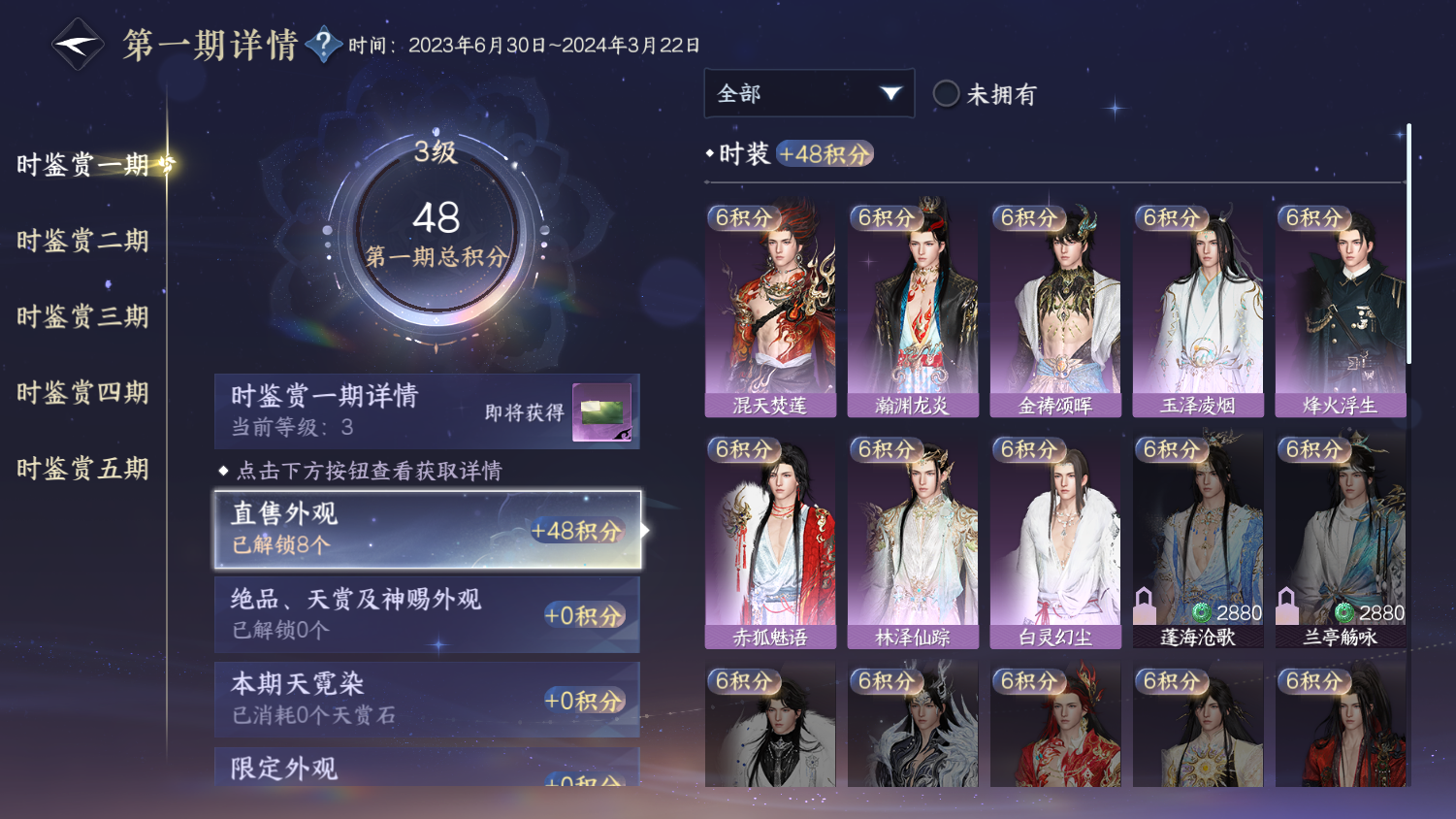Viewport: 1456px width, 819px height.
Task: Click the upcoming reward item icon
Action: pos(601,412)
